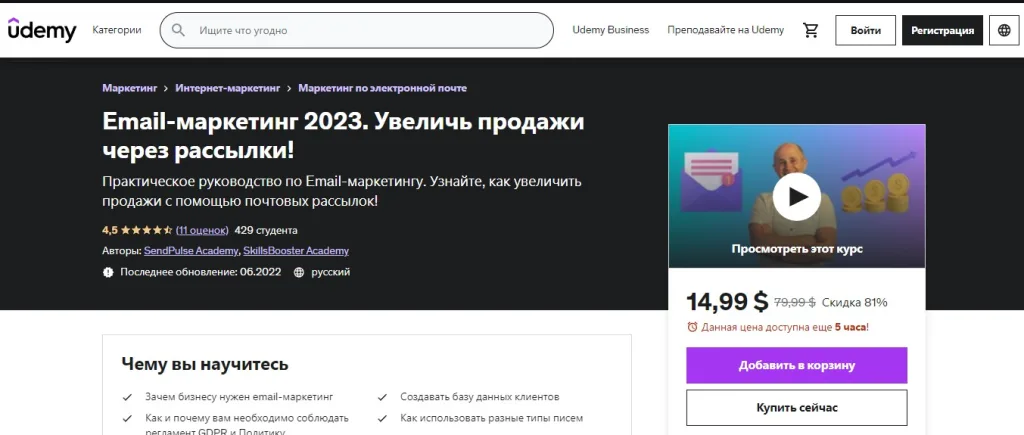The height and width of the screenshot is (435, 1024).
Task: Go to Интернет-маркетинг breadcrumb
Action: coord(228,88)
